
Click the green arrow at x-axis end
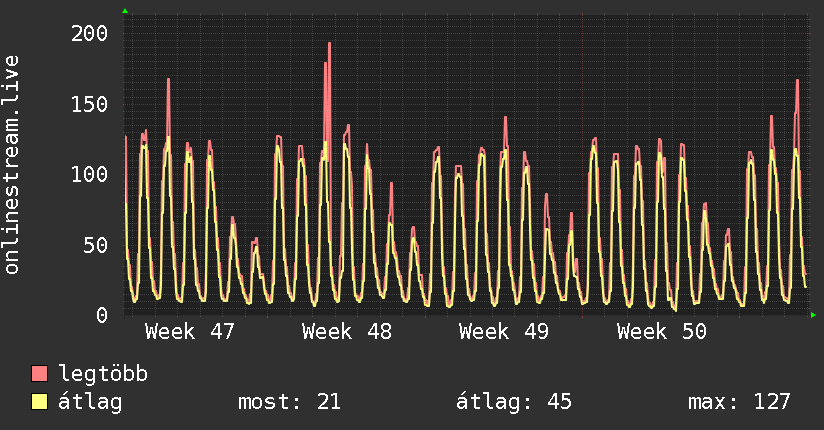(x=813, y=315)
